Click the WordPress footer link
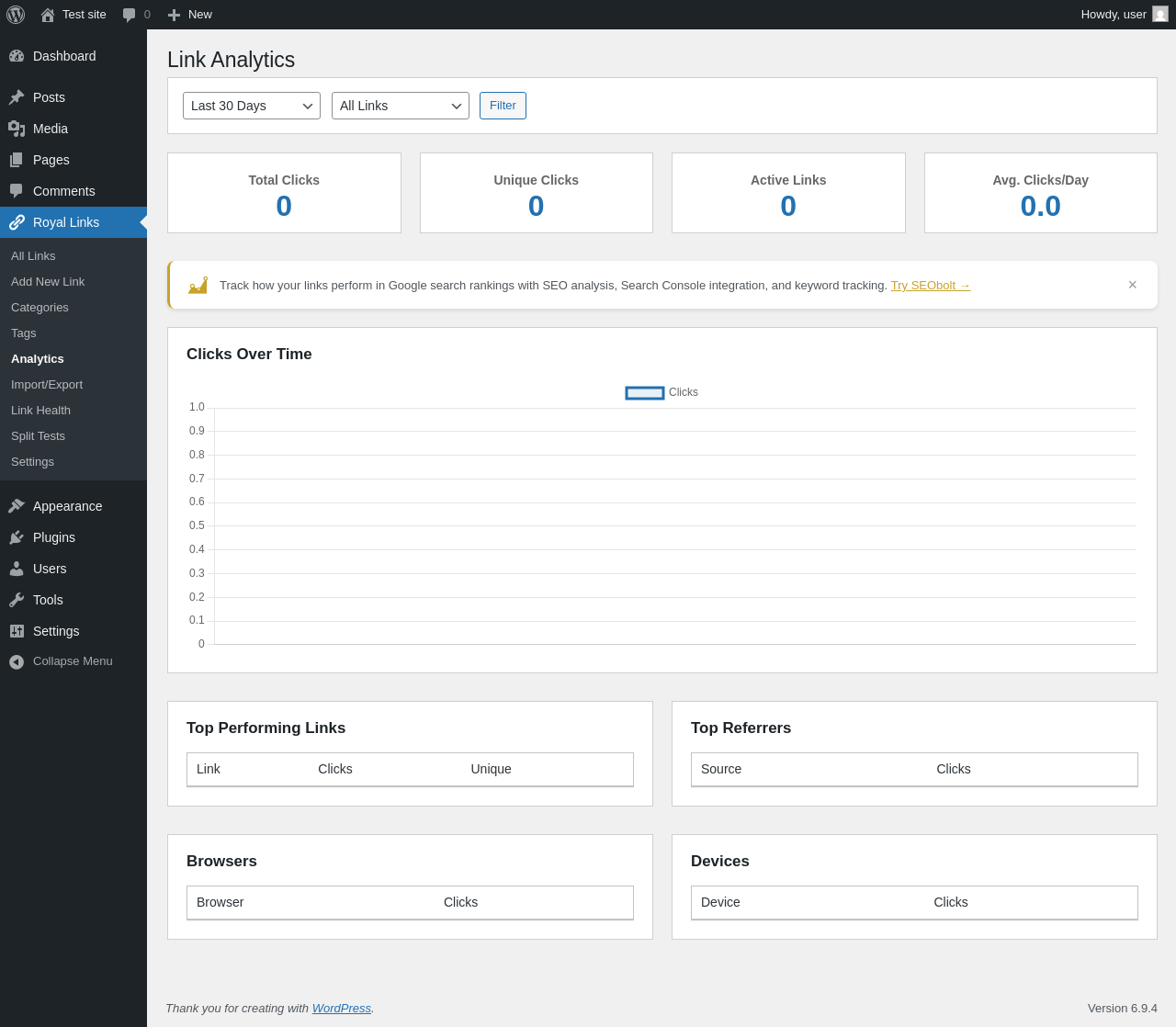 click(x=341, y=1009)
